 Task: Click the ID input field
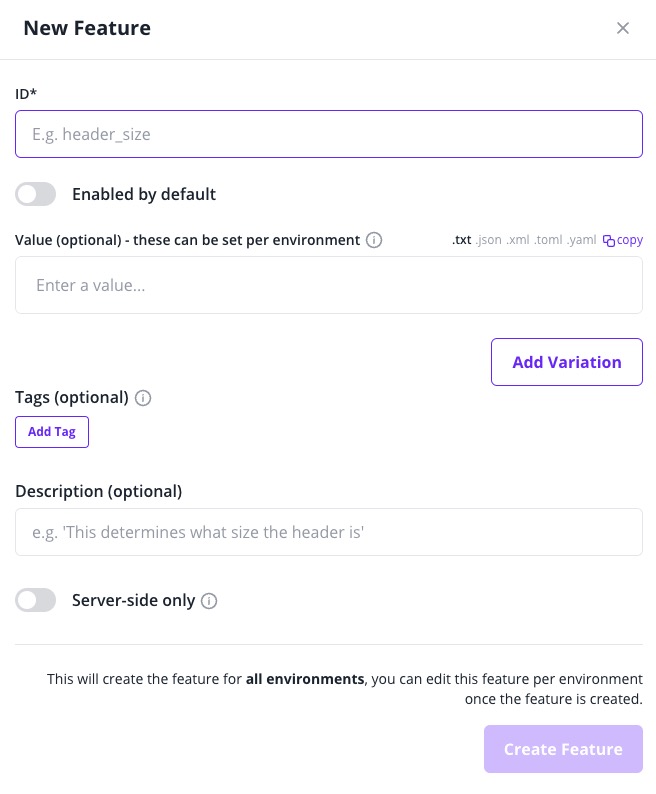pos(328,134)
